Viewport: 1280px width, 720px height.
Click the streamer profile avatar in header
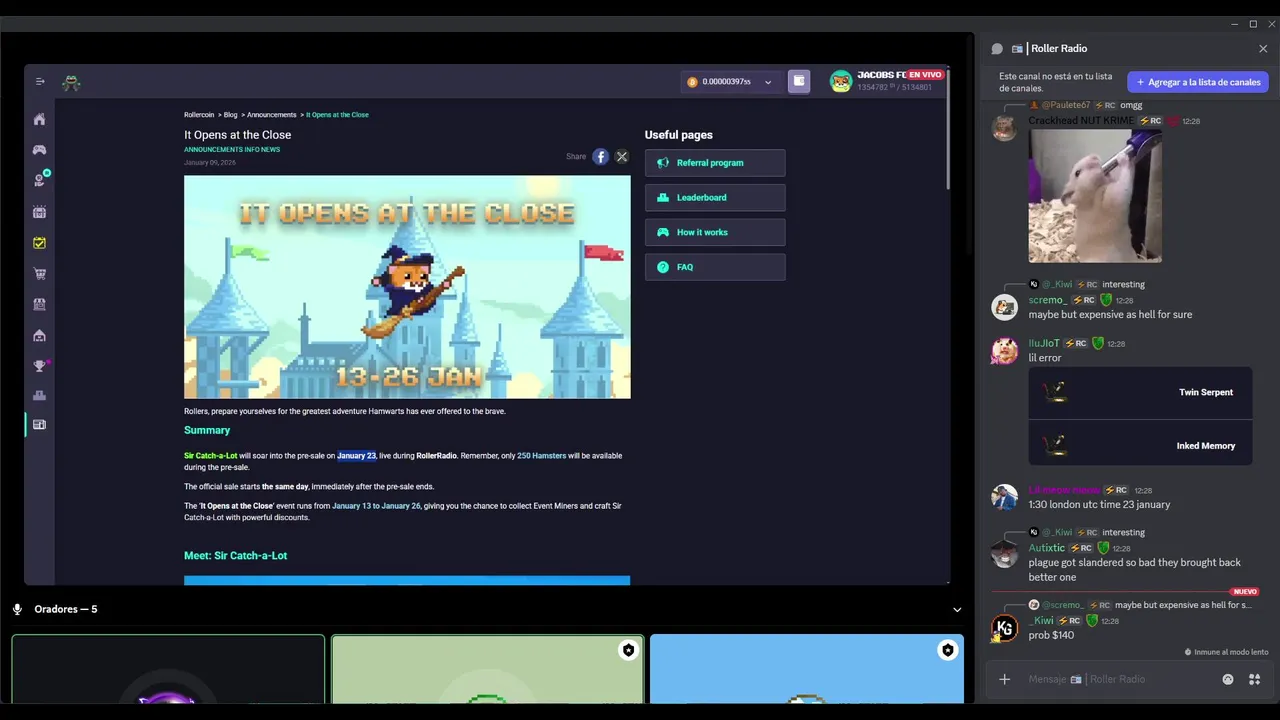[841, 81]
